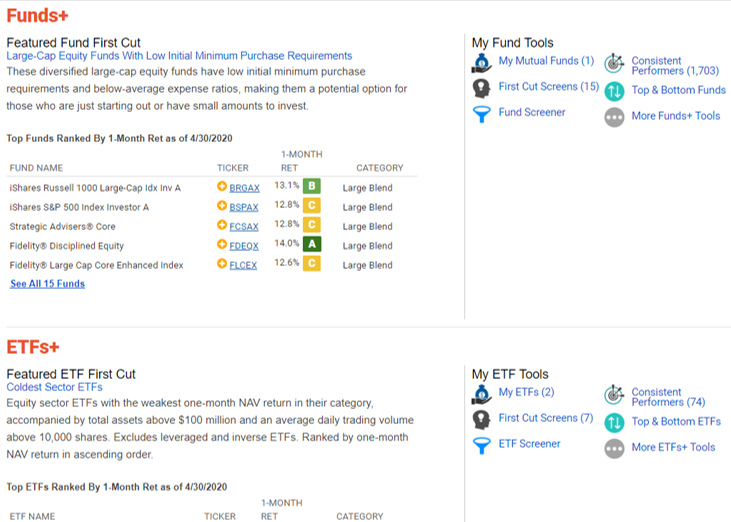Click the orange plus icon beside FDEQX
731x522 pixels.
tap(222, 244)
